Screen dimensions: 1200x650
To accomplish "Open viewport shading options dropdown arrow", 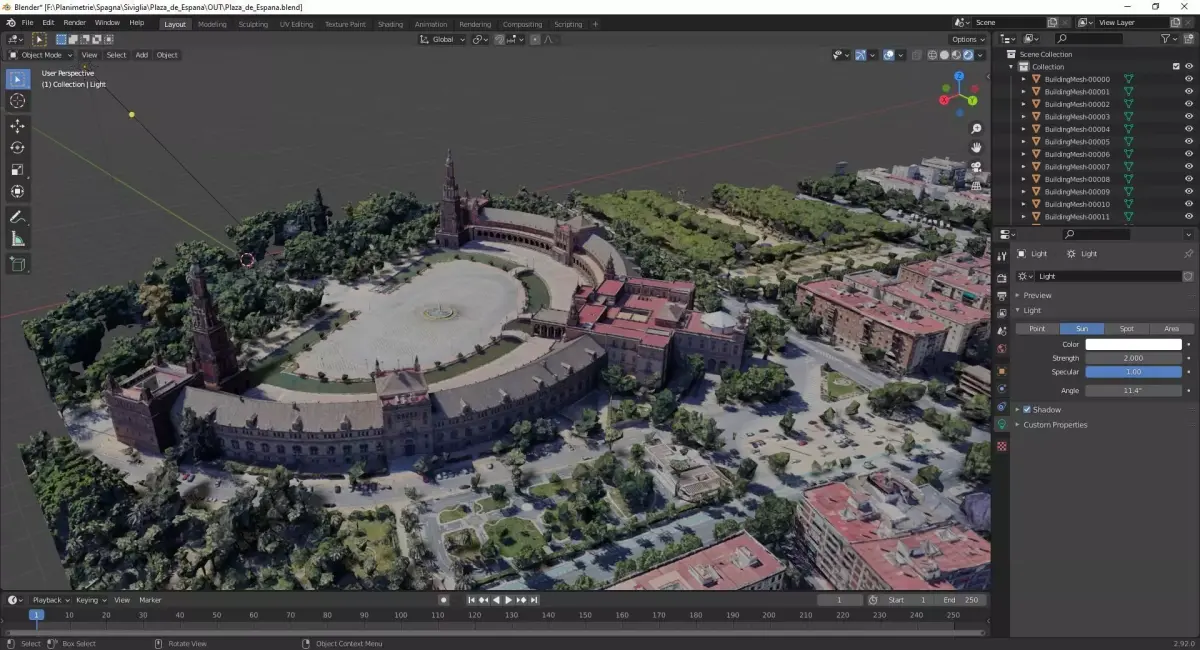I will (x=982, y=55).
